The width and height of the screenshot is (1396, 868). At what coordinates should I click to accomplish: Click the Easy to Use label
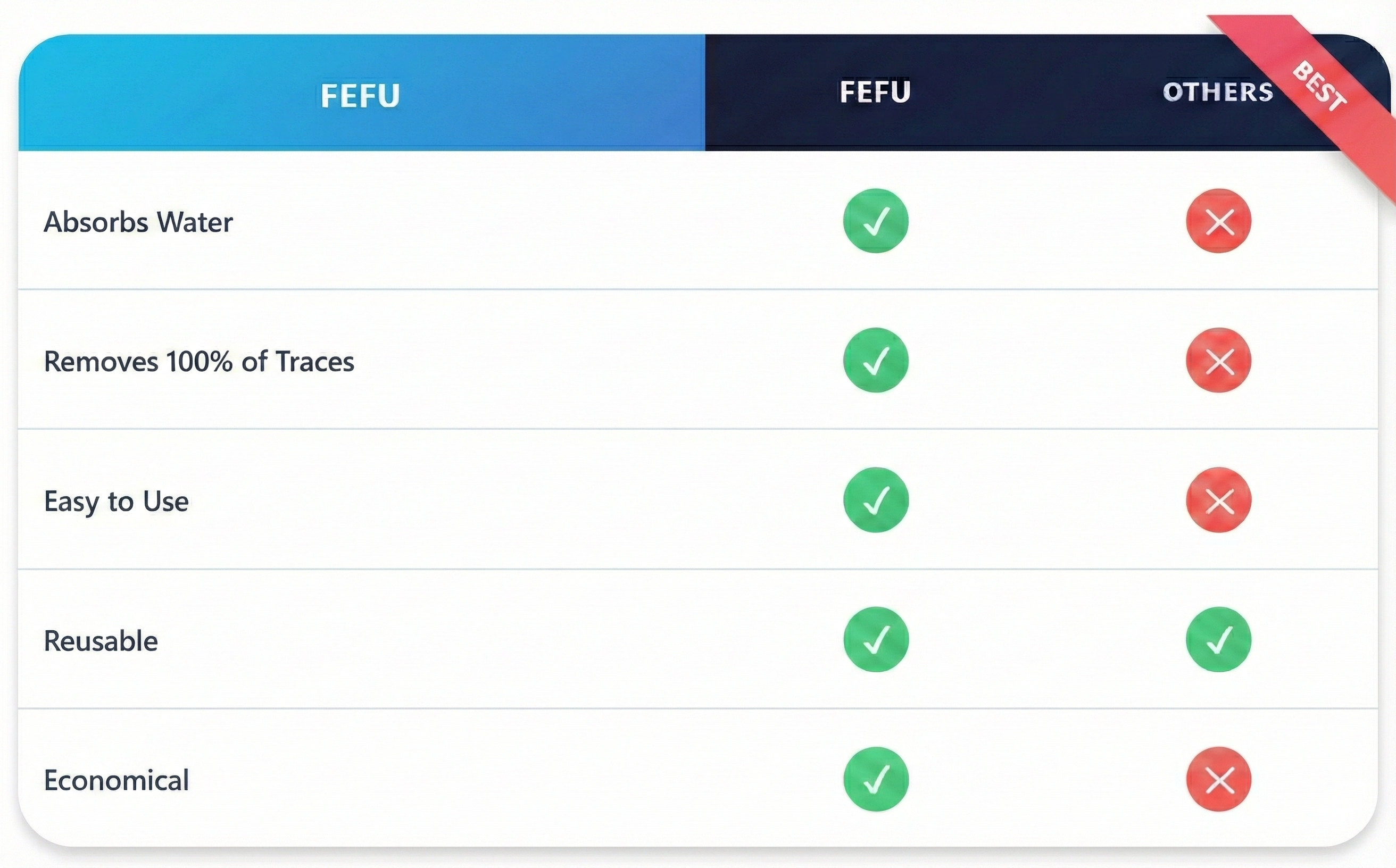coord(116,501)
